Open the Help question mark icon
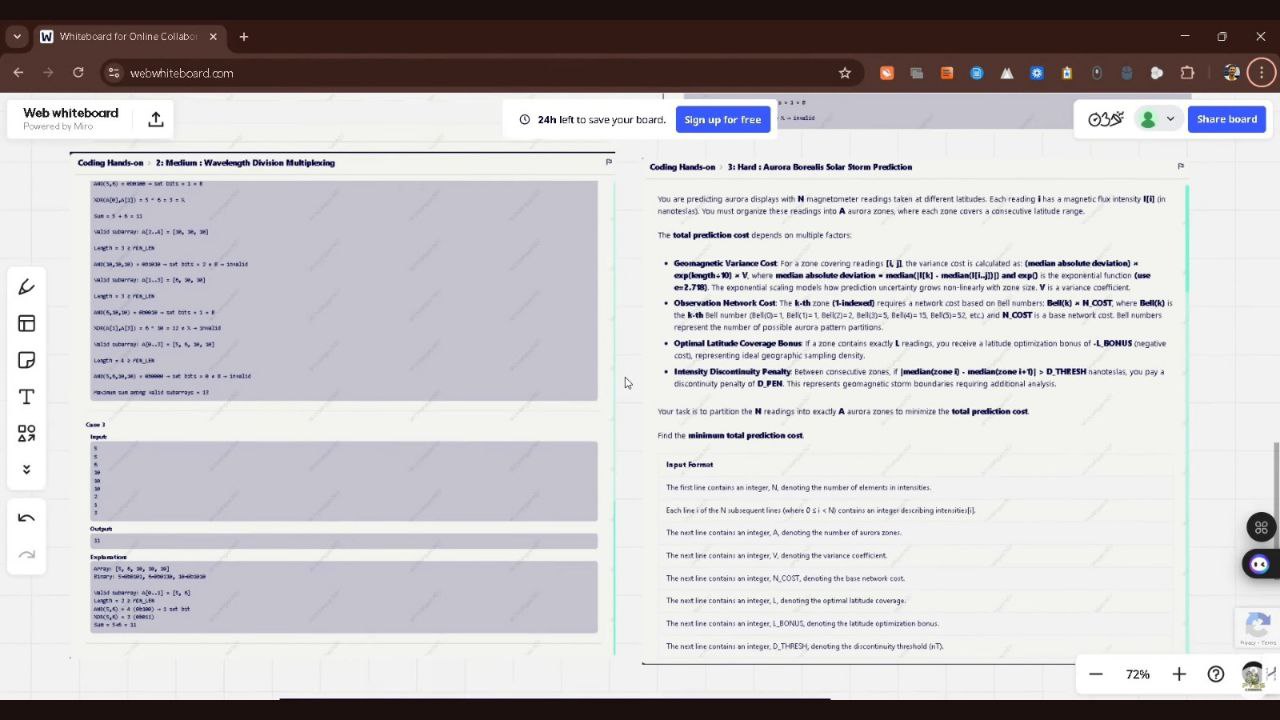Screen dimensions: 1280x720 pyautogui.click(x=1216, y=674)
